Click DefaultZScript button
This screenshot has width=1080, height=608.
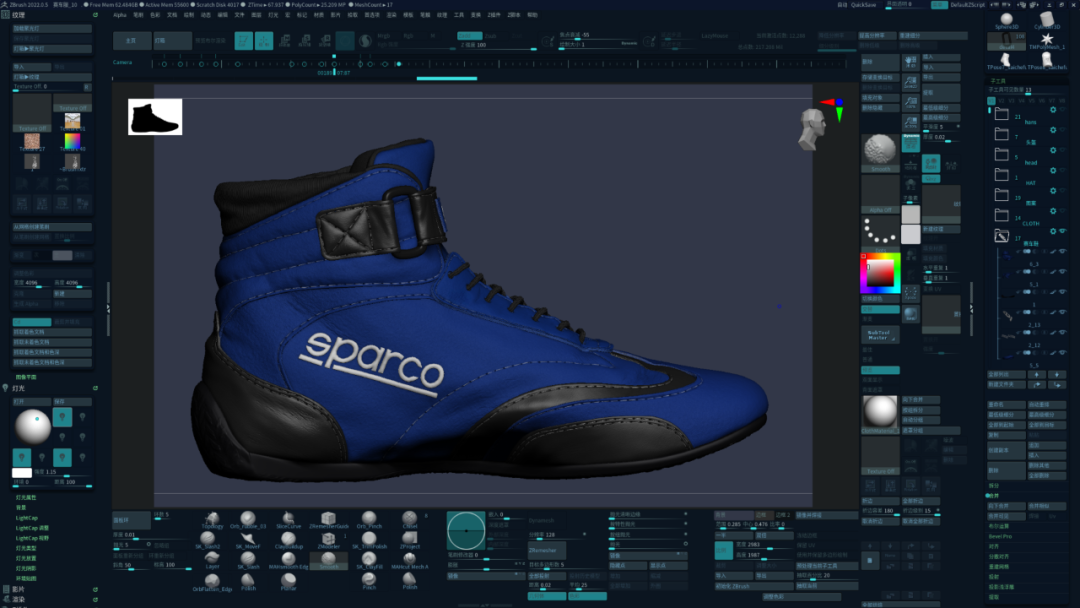(x=967, y=5)
